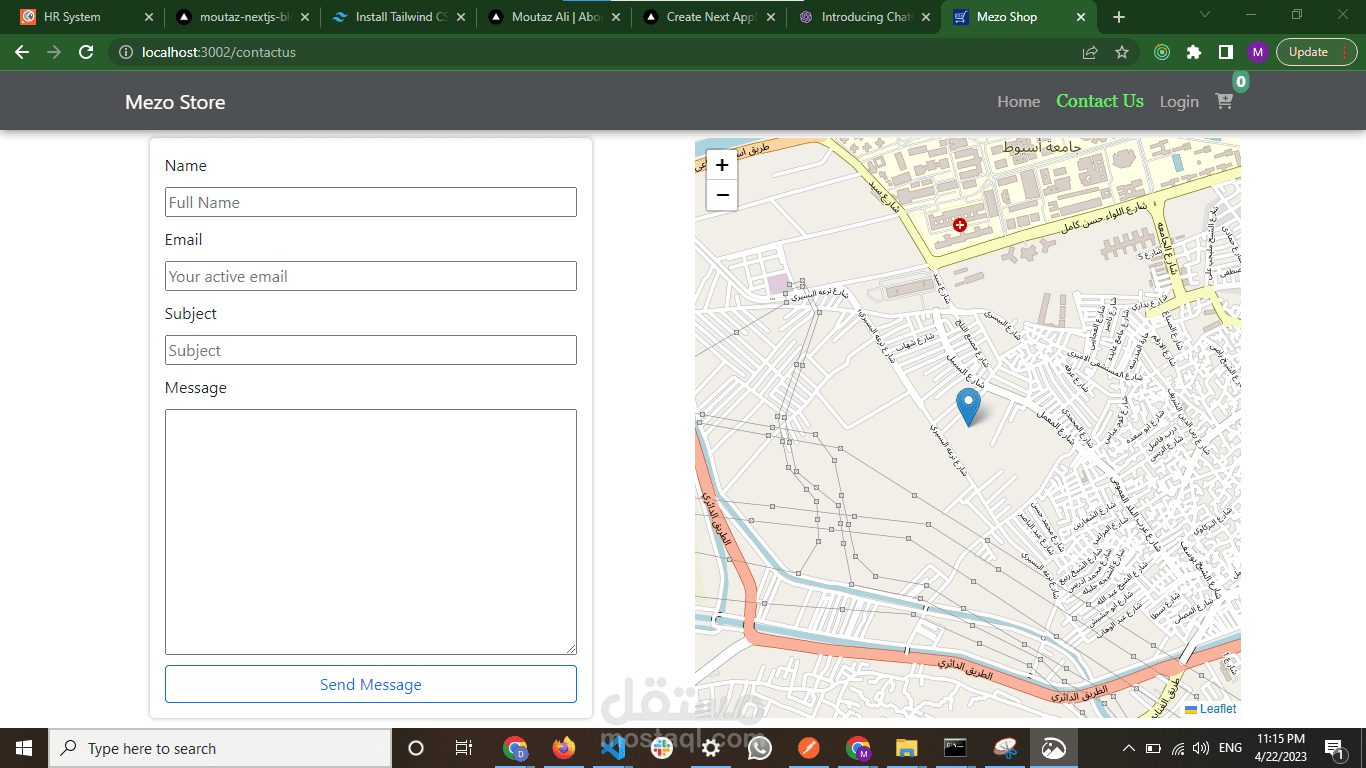Go back to previous page
This screenshot has width=1366, height=768.
pos(22,52)
